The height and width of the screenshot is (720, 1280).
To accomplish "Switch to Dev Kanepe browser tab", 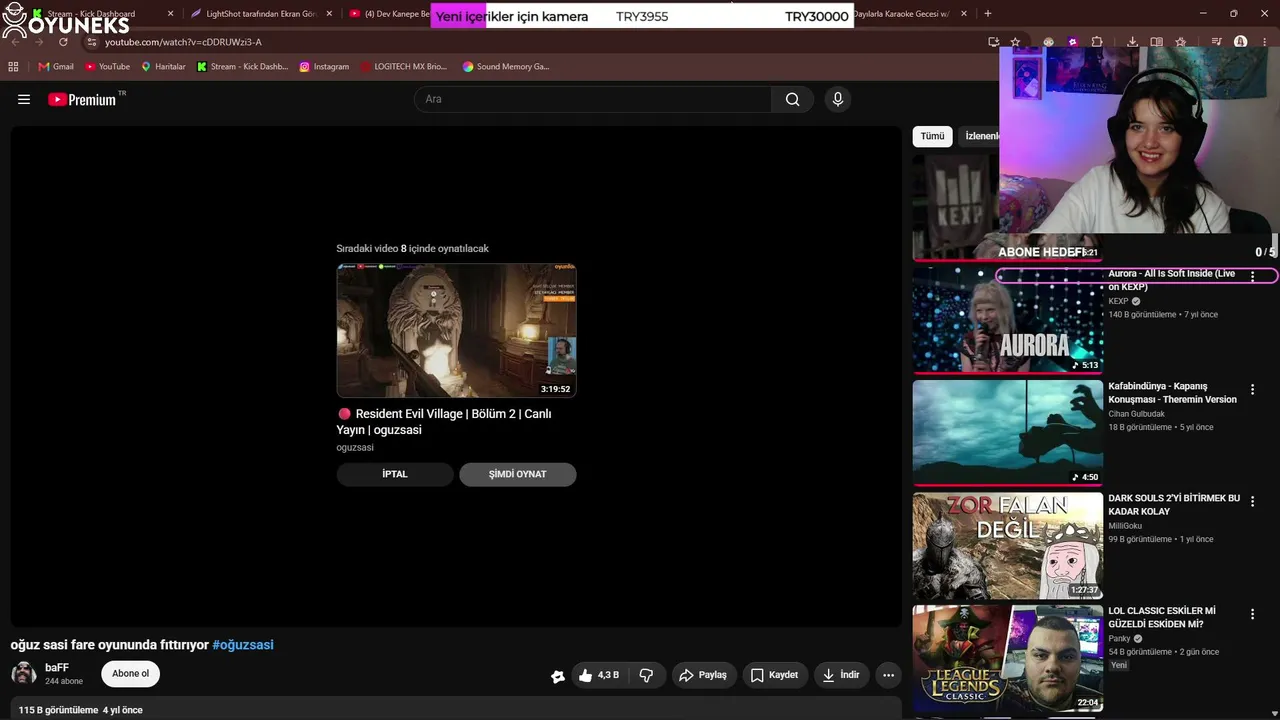I will click(388, 14).
